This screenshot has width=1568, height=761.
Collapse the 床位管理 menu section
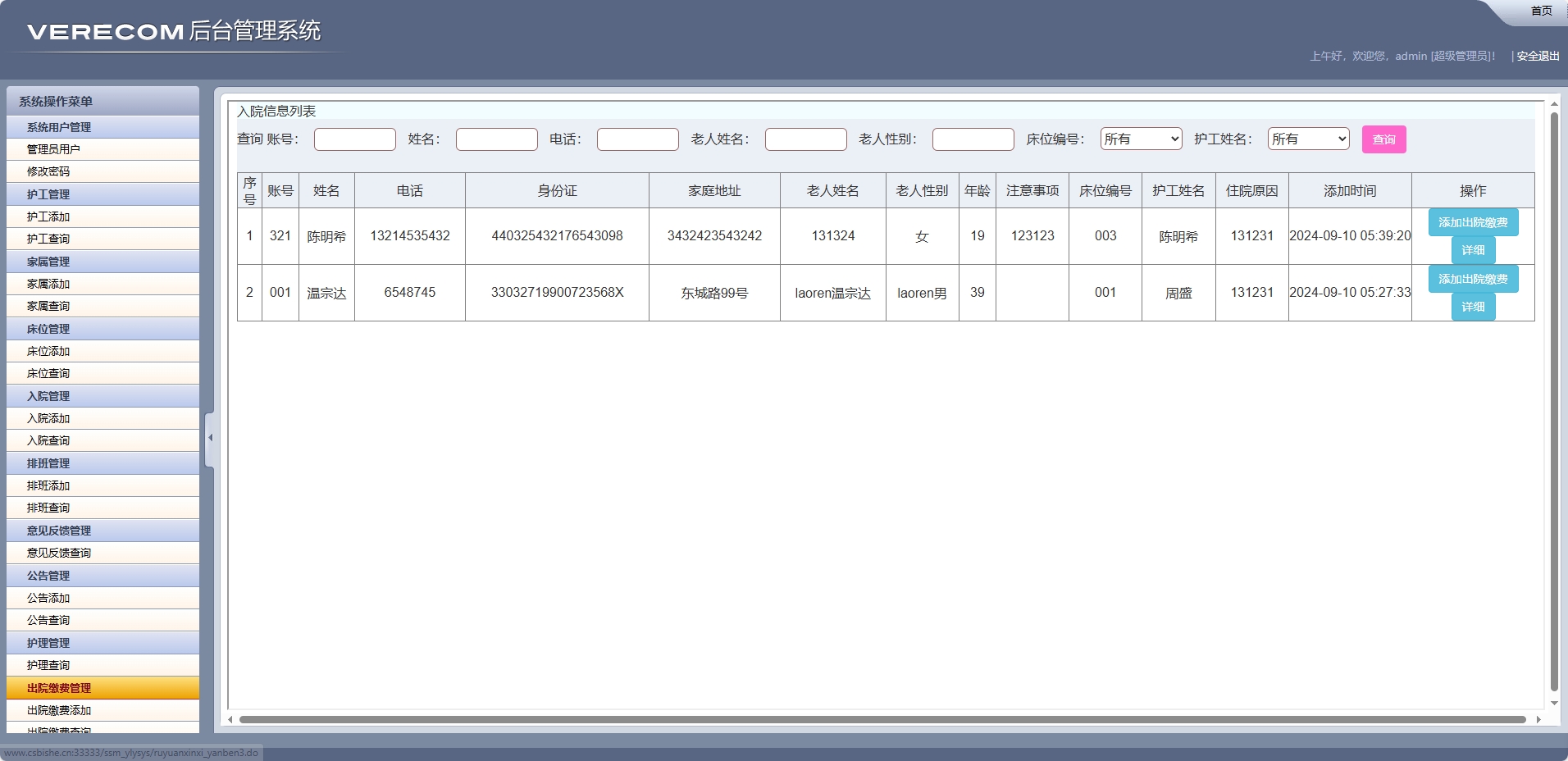click(x=103, y=329)
